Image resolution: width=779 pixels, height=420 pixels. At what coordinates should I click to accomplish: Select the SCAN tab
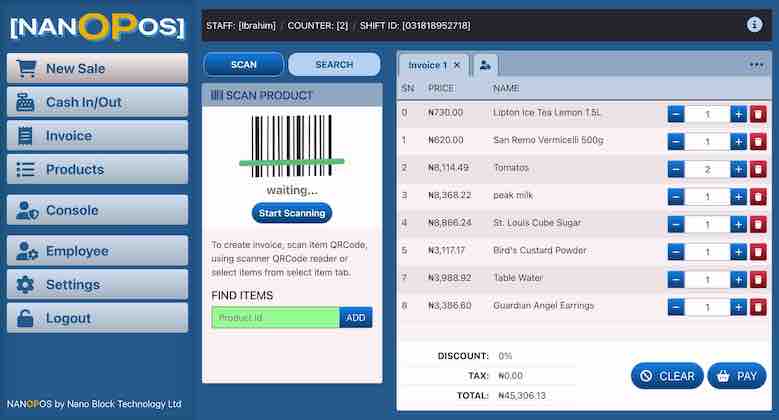coord(243,65)
